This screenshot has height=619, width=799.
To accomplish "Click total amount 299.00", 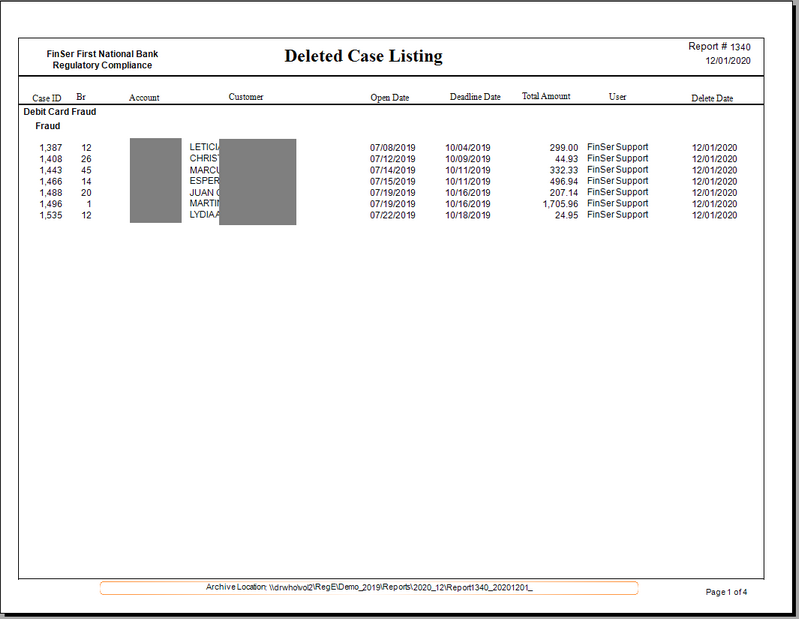I will [x=564, y=148].
